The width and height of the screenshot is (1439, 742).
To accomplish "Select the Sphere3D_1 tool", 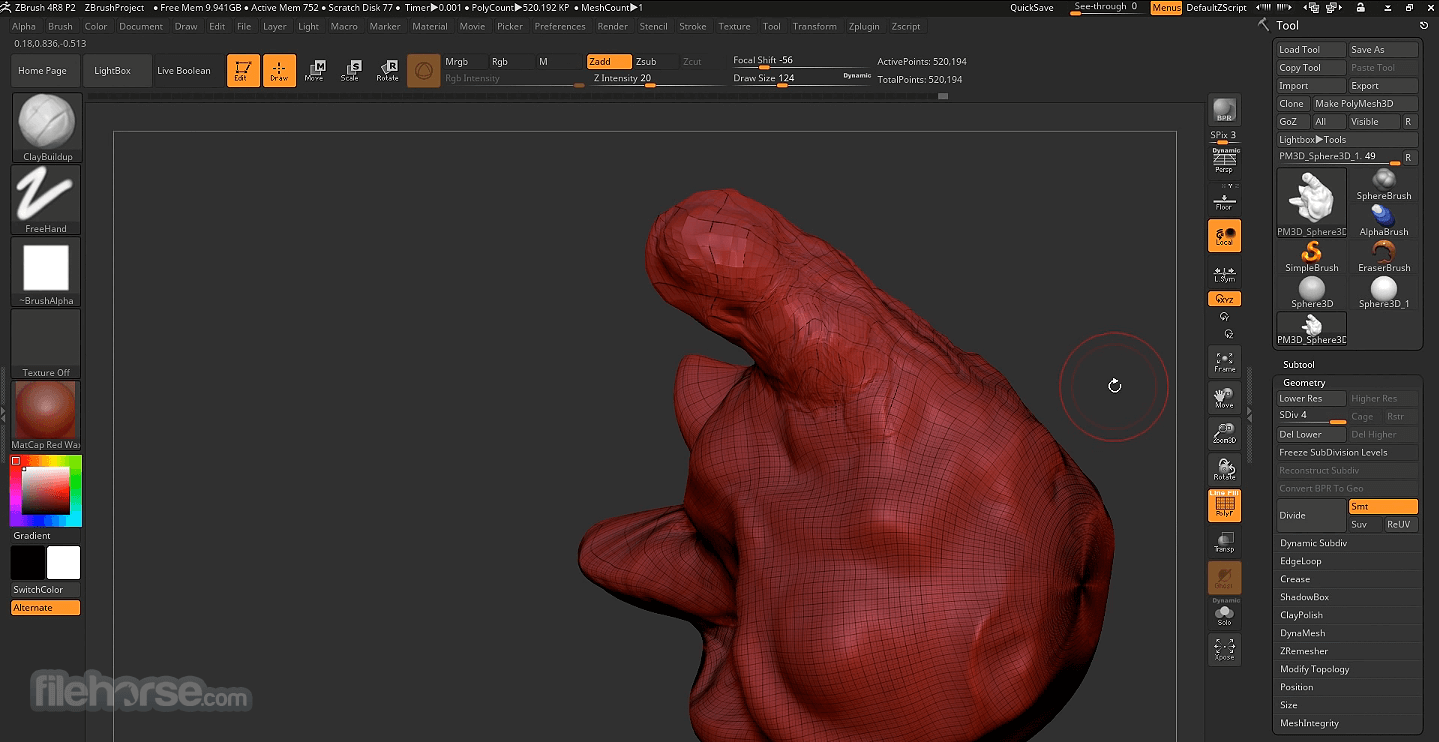I will (1384, 292).
